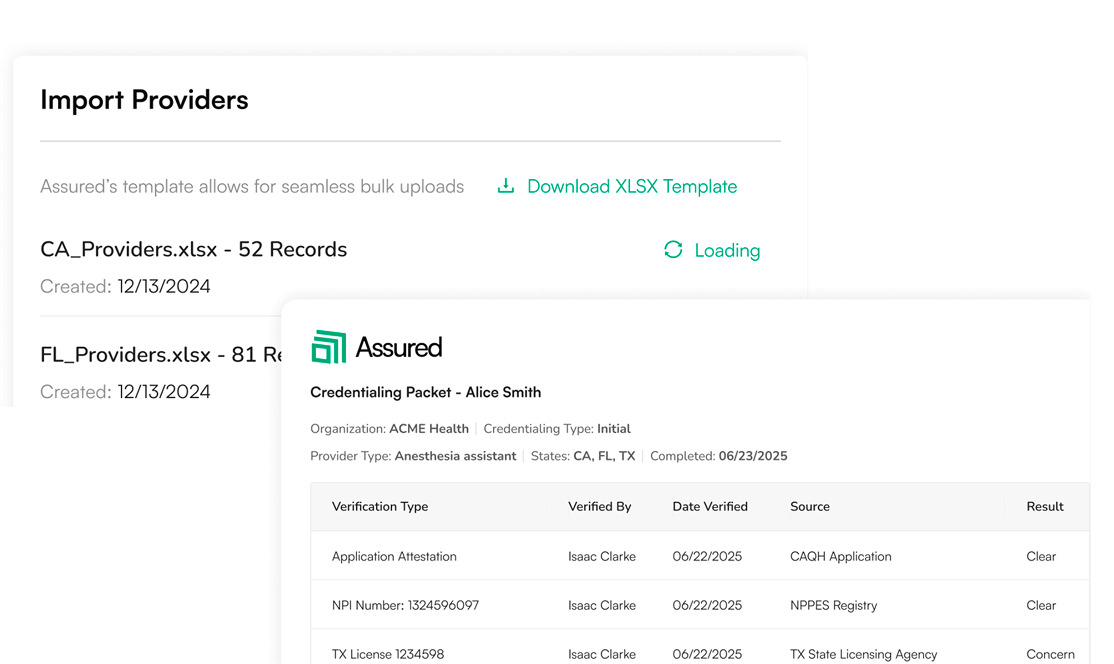Select CA_Providers.xlsx - 52 Records file entry
Image resolution: width=1114 pixels, height=664 pixels.
(x=193, y=249)
